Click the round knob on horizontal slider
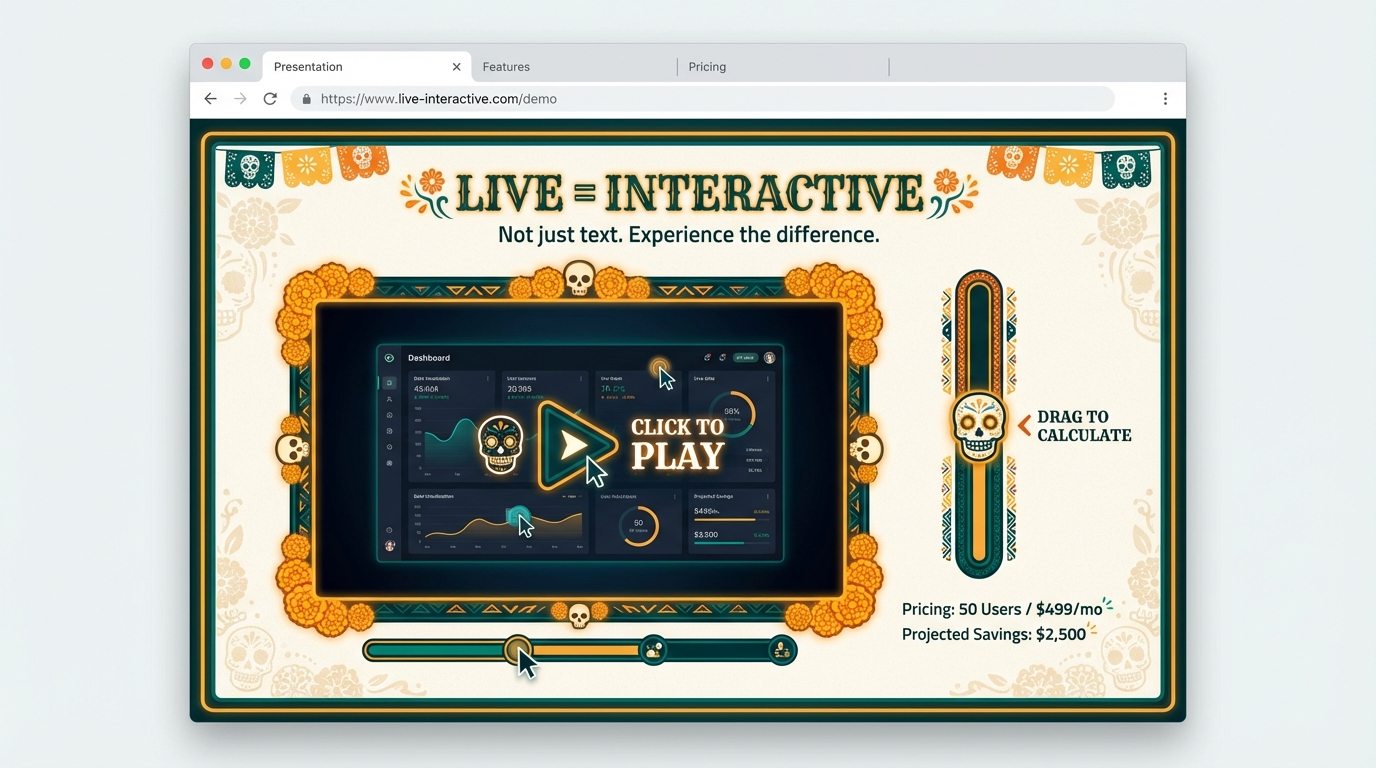 pos(517,651)
